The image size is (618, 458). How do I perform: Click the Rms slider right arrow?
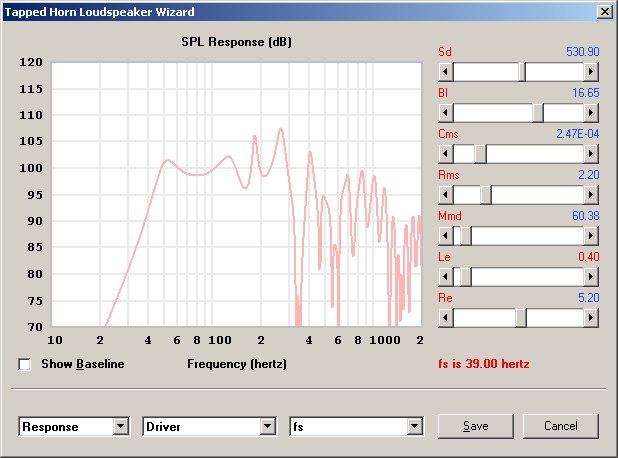[x=590, y=195]
